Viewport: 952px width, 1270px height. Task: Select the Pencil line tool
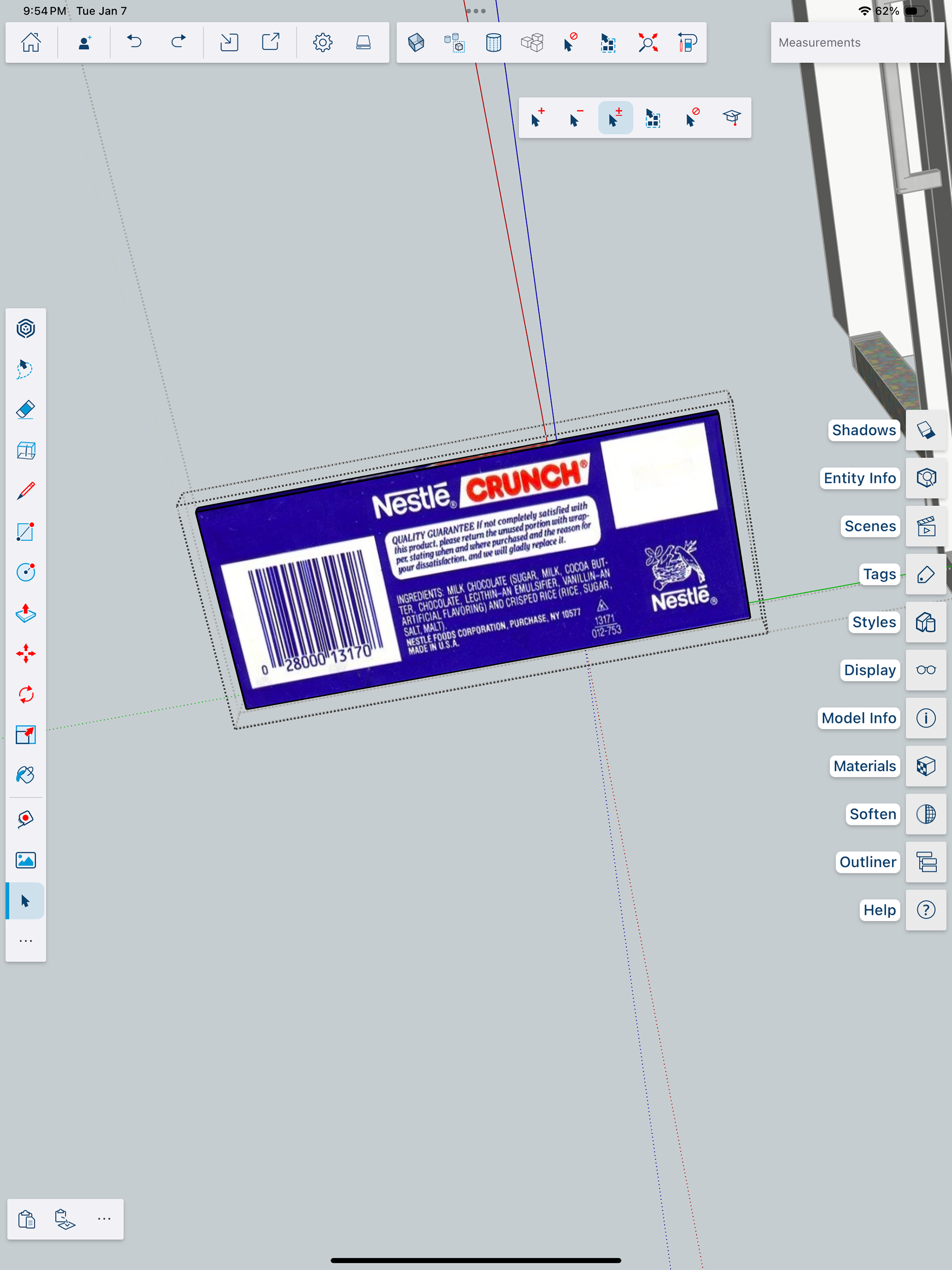point(26,491)
